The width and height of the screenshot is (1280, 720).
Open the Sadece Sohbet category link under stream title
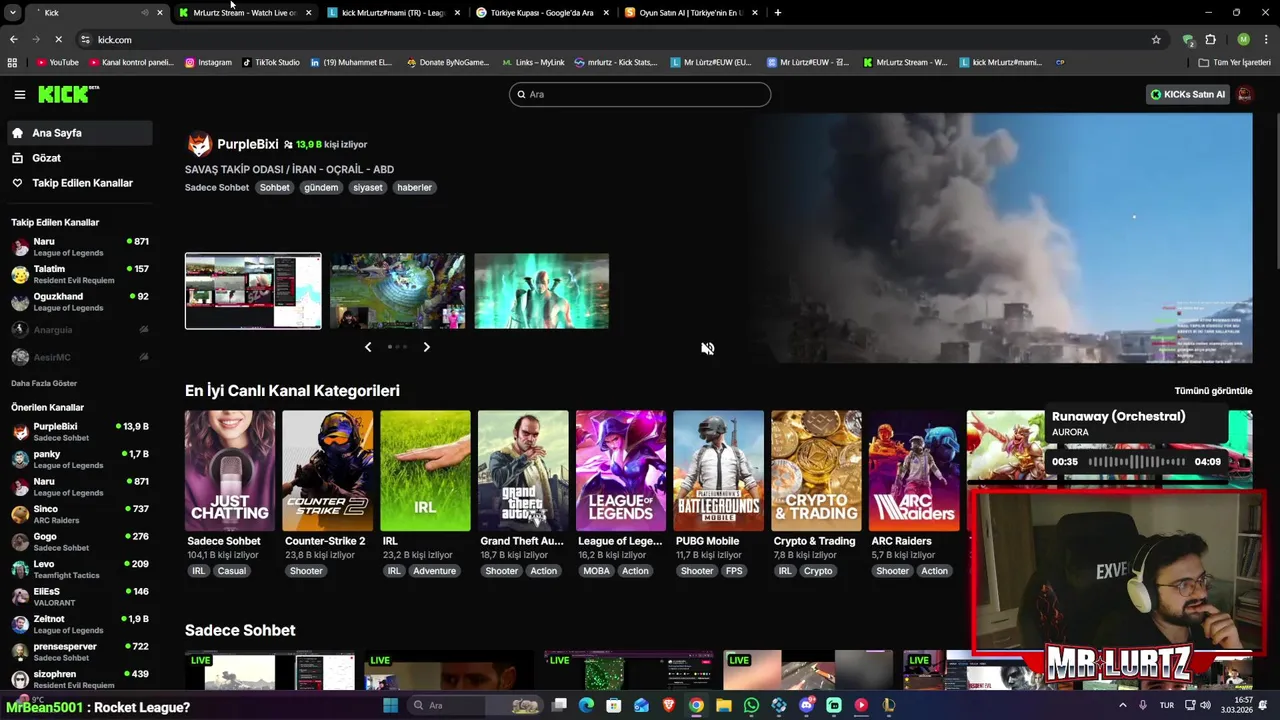[216, 187]
